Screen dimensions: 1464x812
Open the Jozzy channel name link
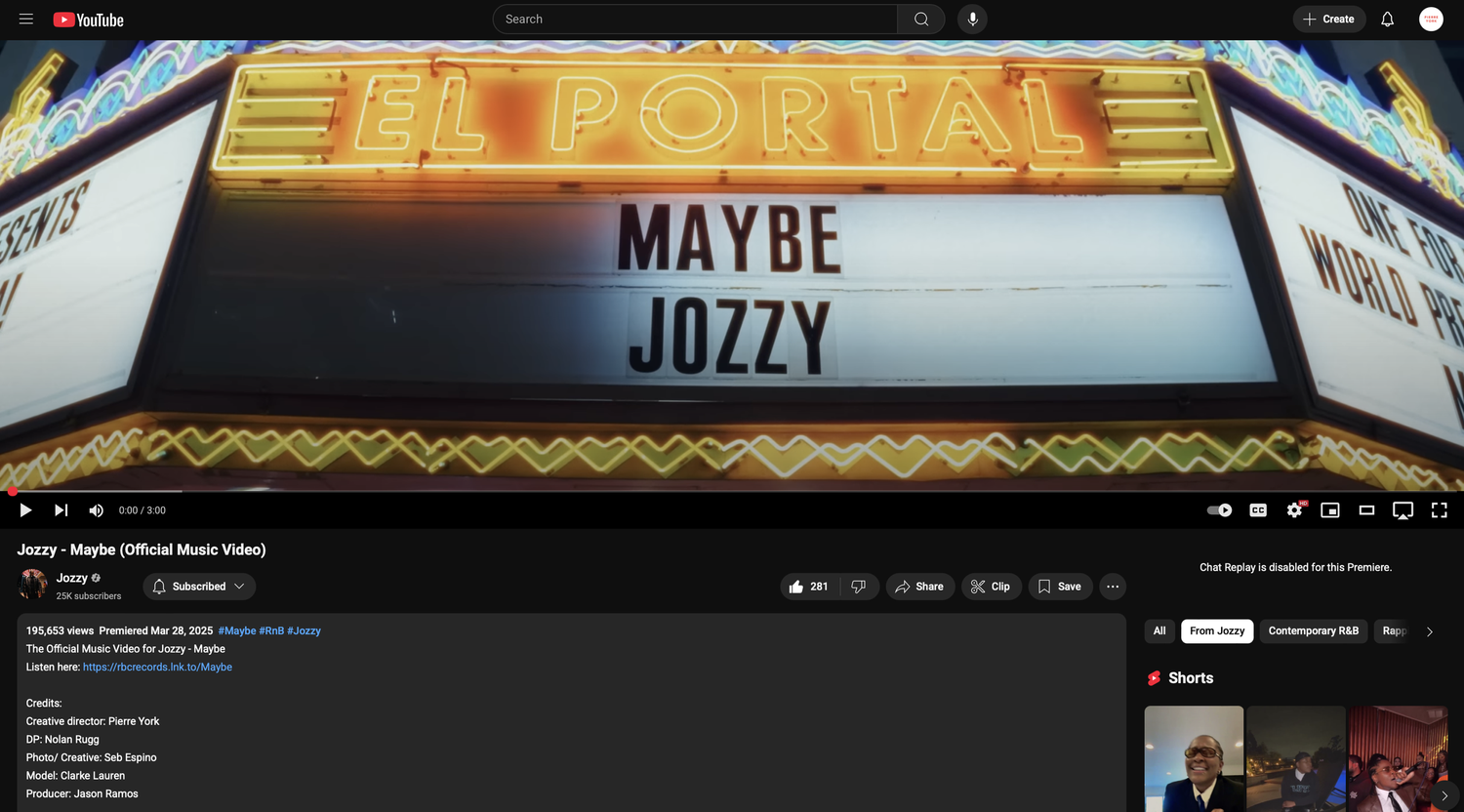pos(72,578)
